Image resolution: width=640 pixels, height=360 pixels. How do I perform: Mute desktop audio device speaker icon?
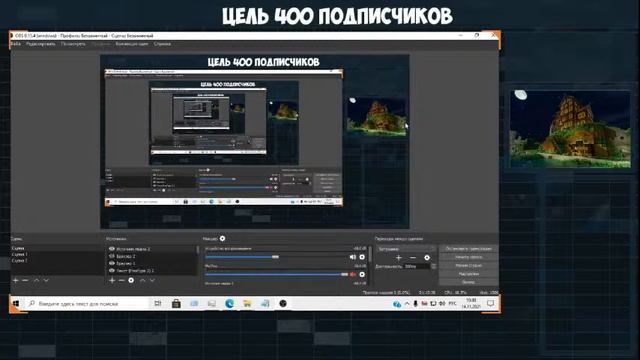click(353, 257)
